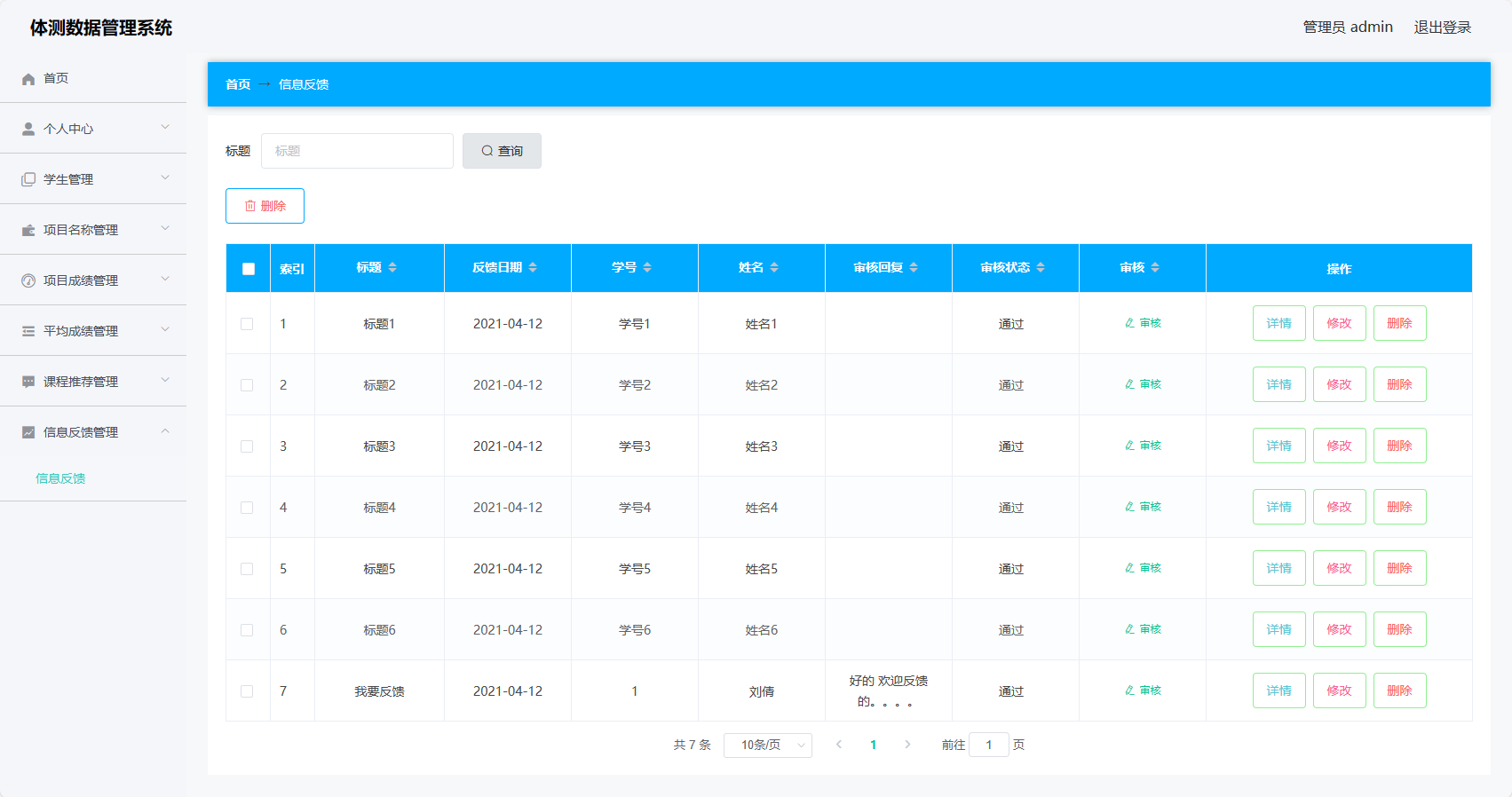The width and height of the screenshot is (1512, 797).
Task: Click the 课程推荐管理 chat icon
Action: 28,382
